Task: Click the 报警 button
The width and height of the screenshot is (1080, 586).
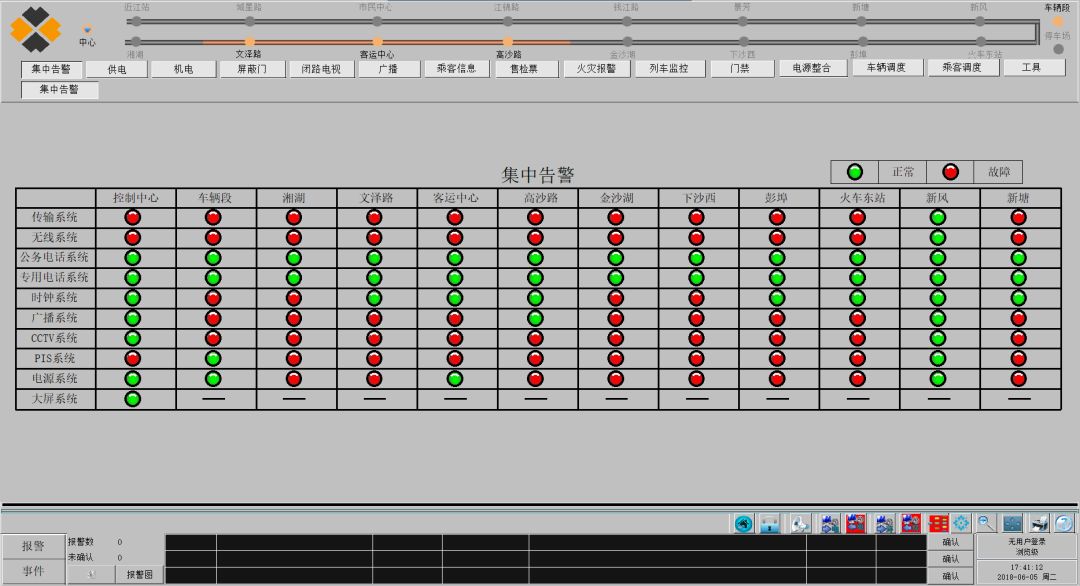Action: (33, 546)
